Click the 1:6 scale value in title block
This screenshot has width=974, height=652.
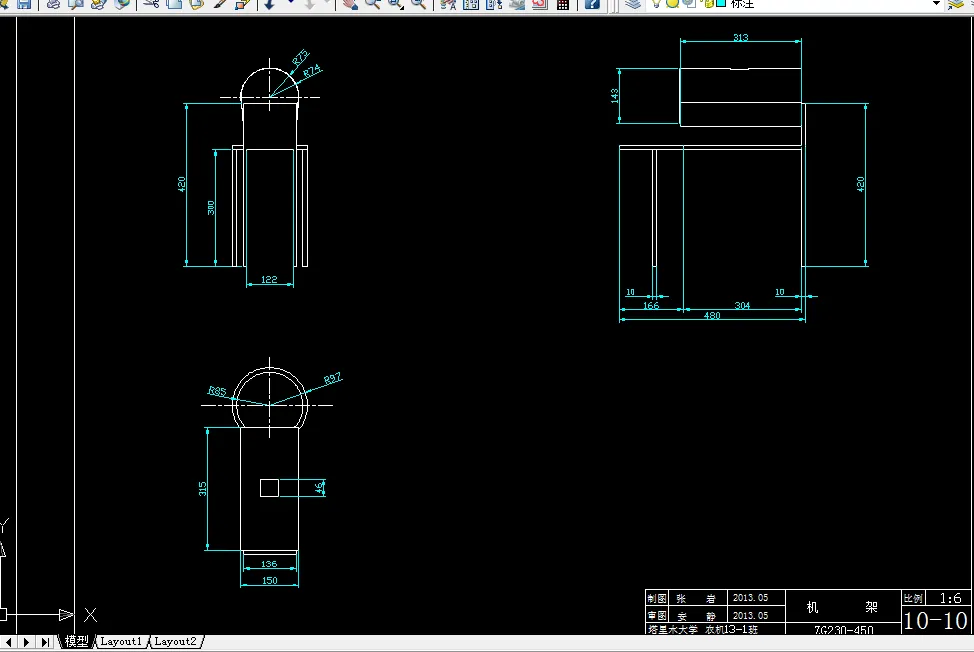coord(950,598)
